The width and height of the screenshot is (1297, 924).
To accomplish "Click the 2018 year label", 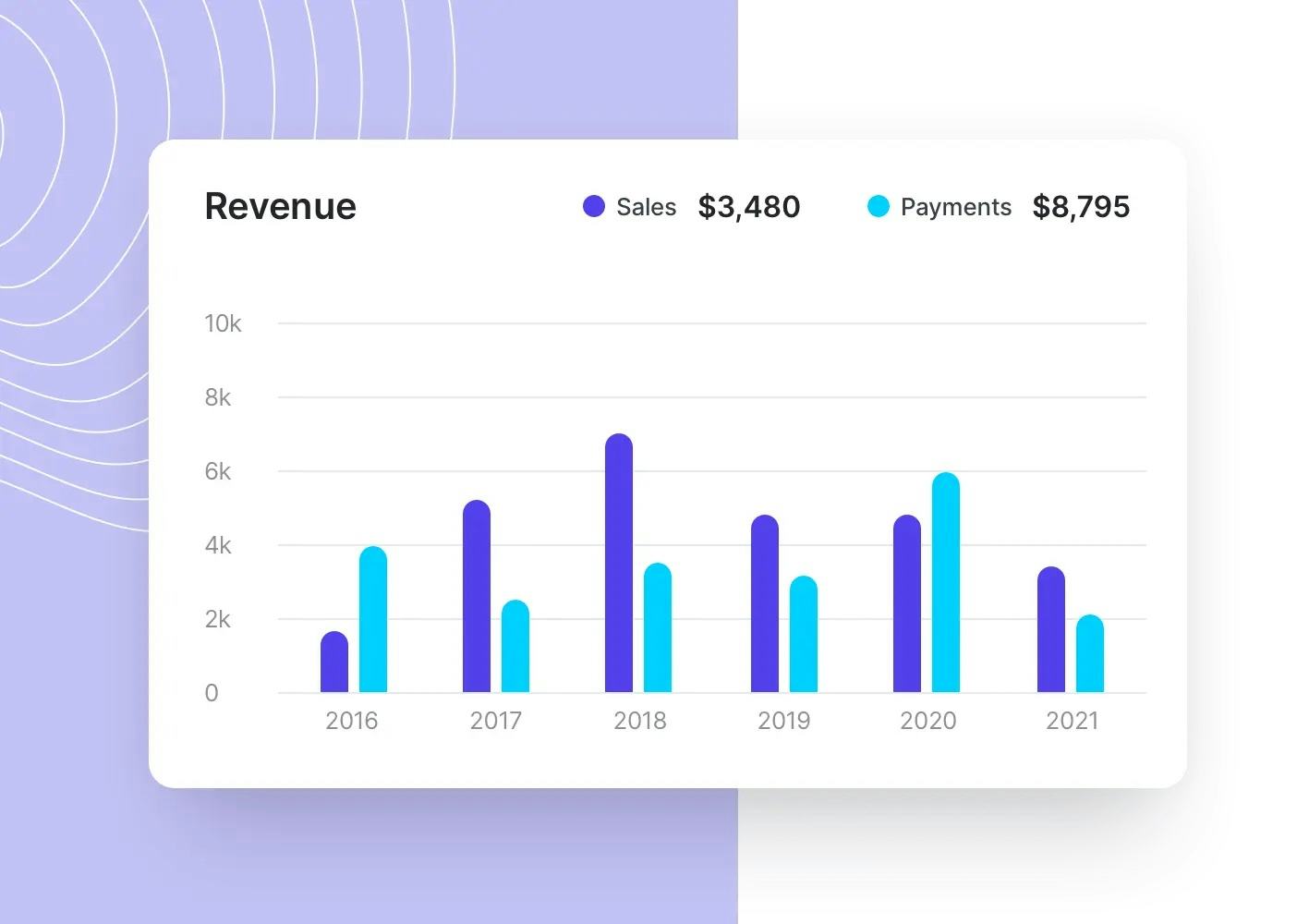I will pyautogui.click(x=640, y=720).
